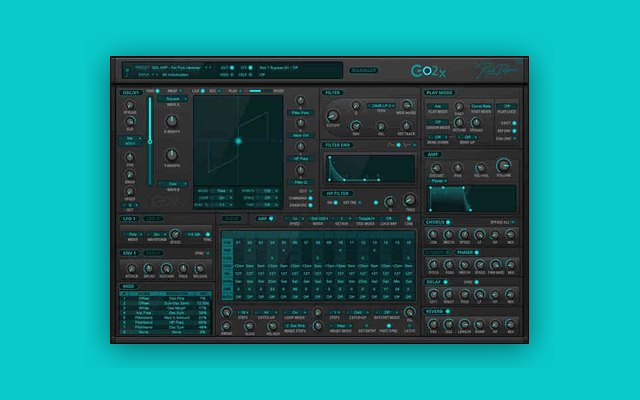Click the amp Distort knob
This screenshot has height=400, width=640.
(436, 168)
